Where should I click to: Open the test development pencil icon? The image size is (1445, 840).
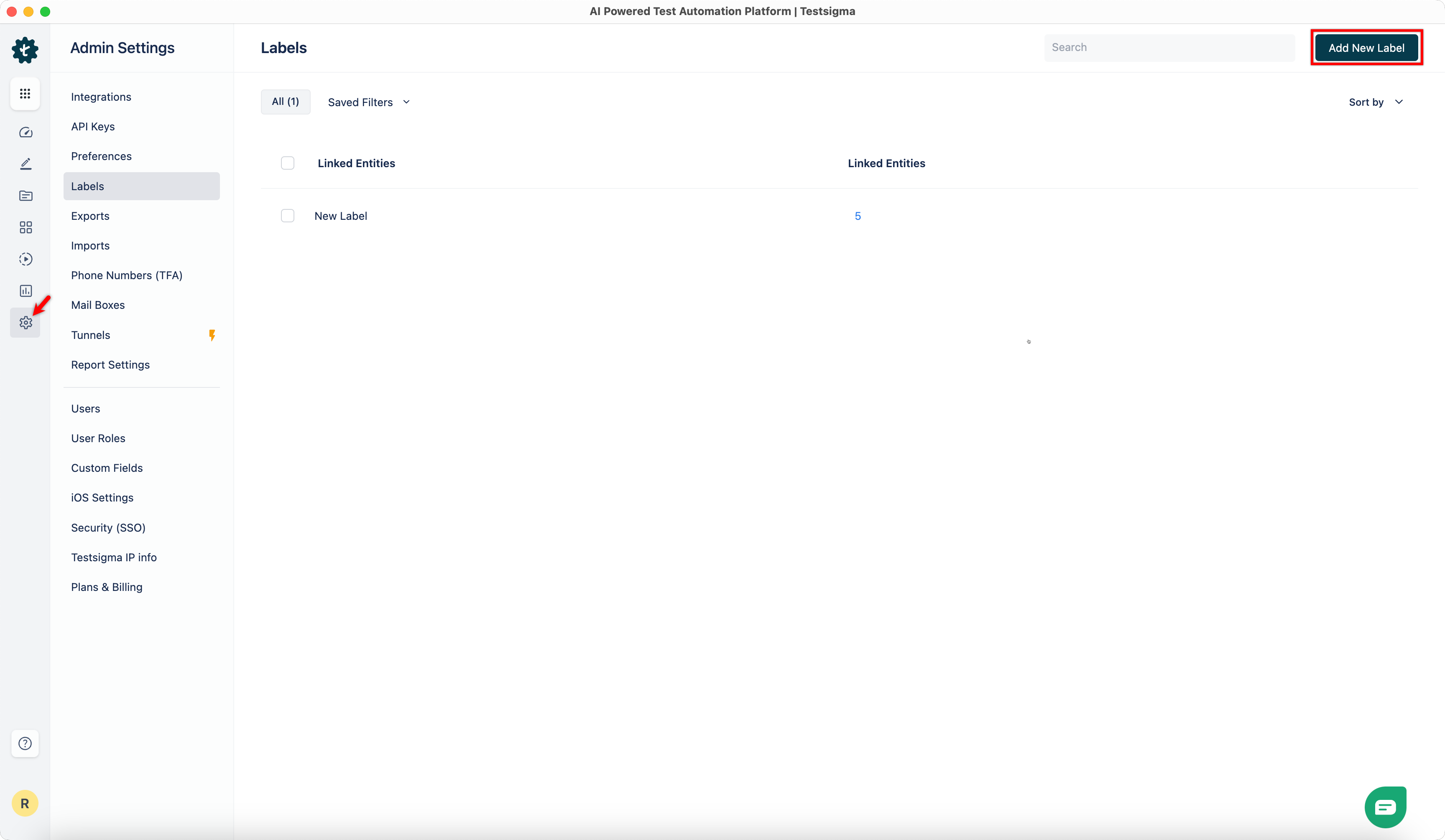click(25, 164)
